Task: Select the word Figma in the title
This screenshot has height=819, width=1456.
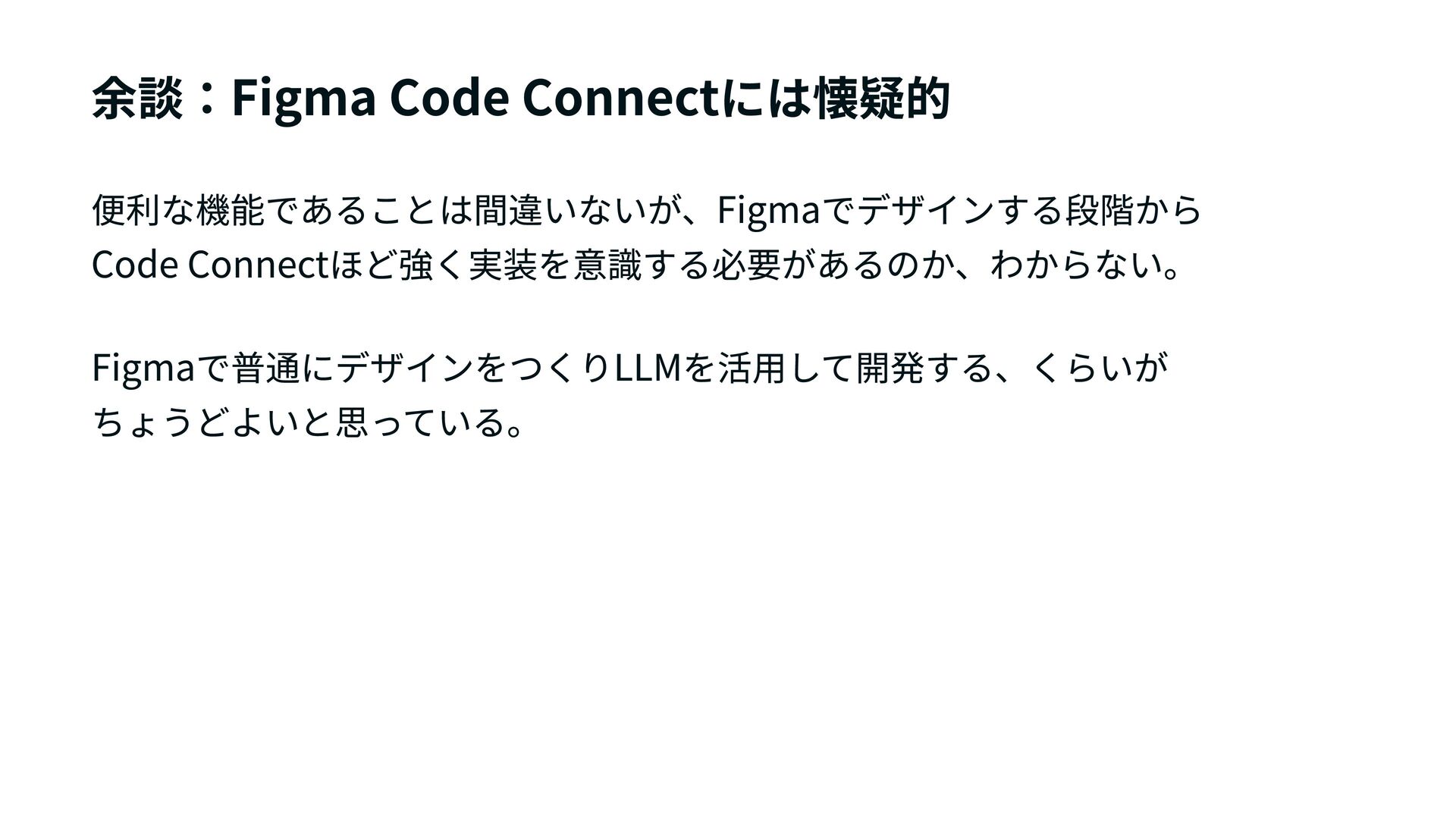Action: [304, 99]
